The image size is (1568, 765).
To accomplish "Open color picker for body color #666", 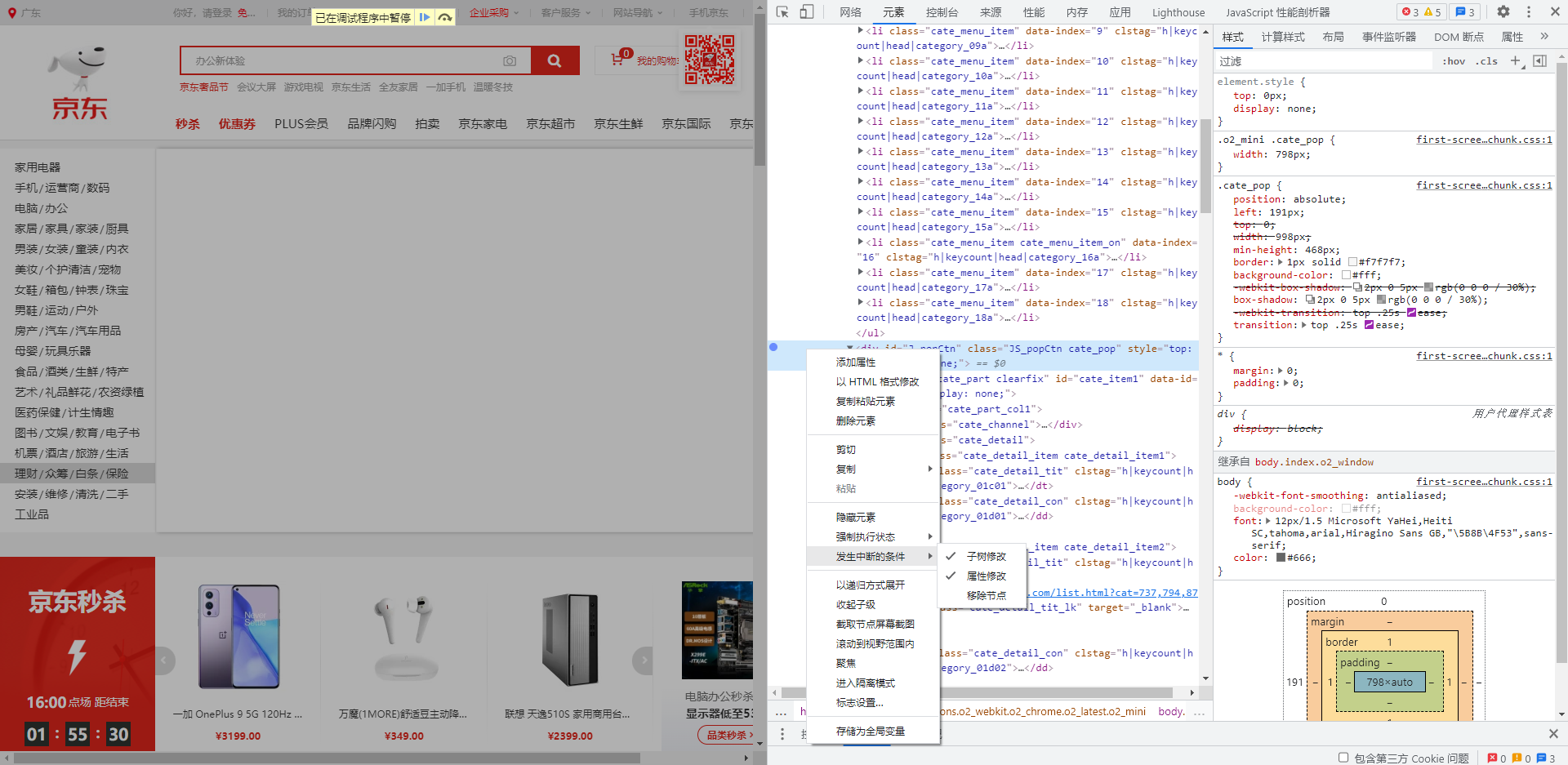I will coord(1281,558).
